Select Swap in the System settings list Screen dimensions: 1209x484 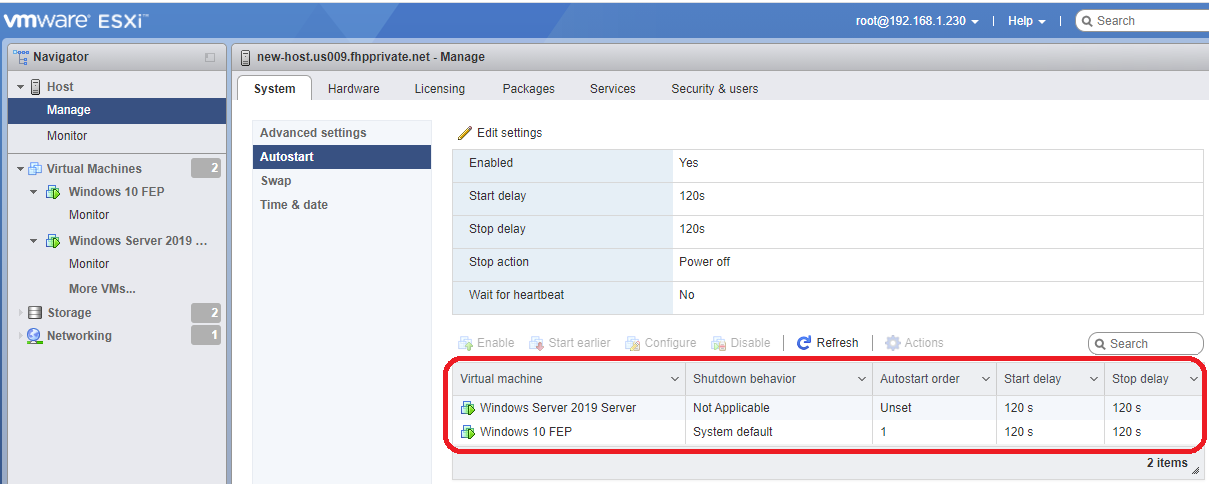point(276,181)
